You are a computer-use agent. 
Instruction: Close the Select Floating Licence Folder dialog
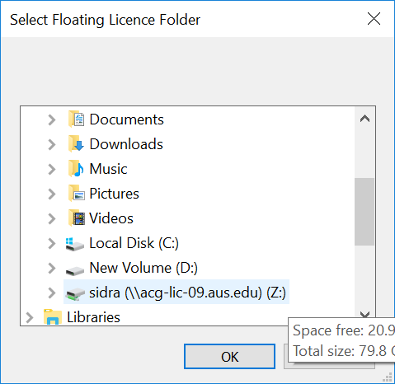[x=374, y=19]
